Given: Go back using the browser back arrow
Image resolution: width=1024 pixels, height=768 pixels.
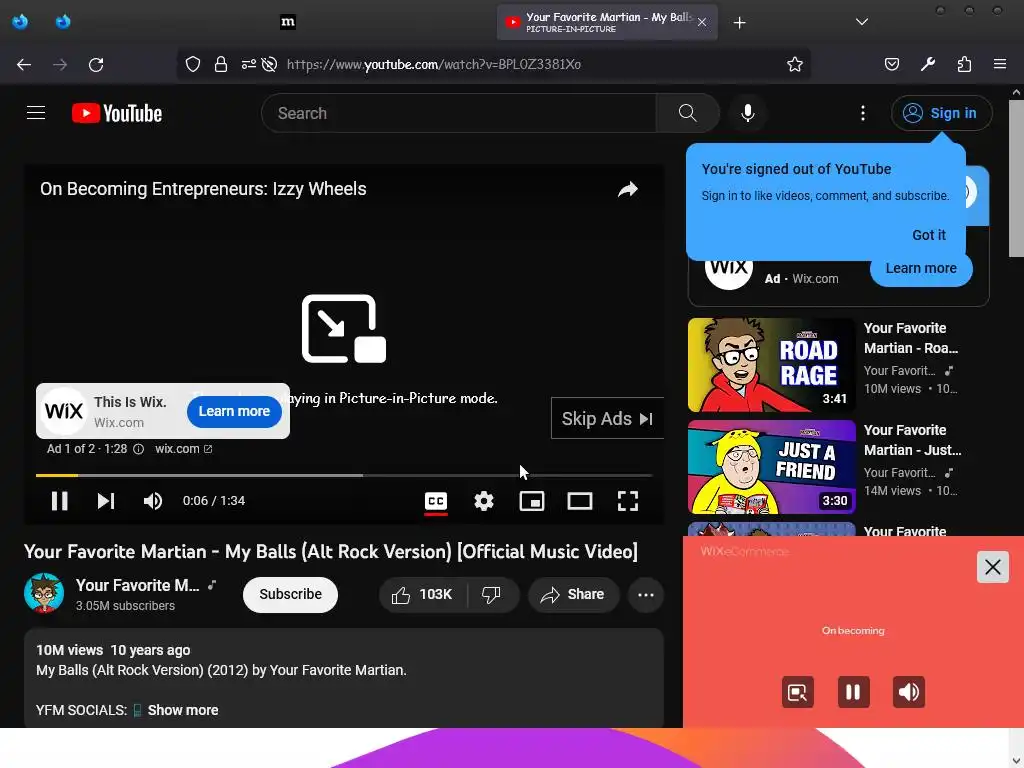Looking at the screenshot, I should (24, 65).
